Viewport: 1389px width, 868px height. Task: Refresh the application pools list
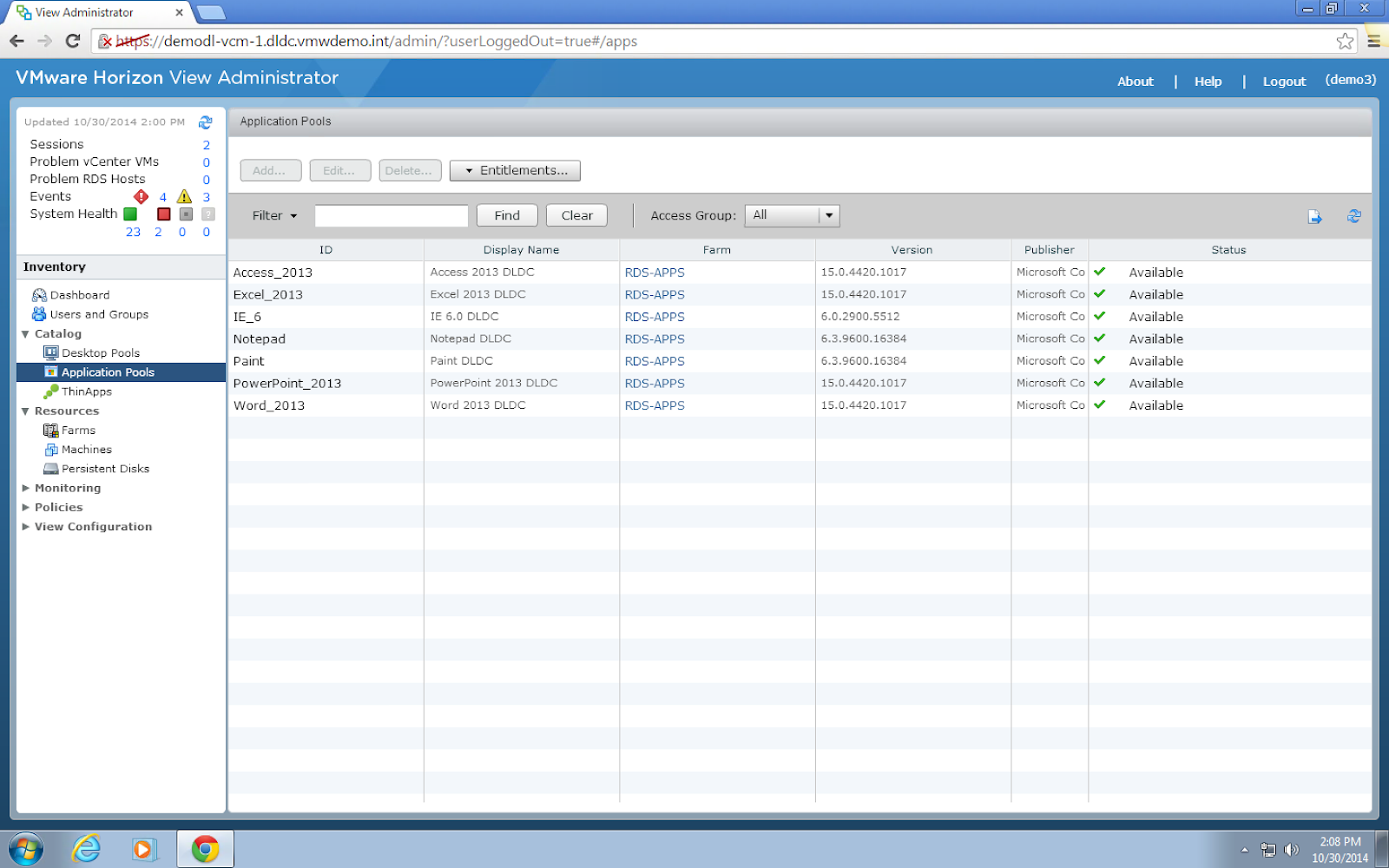click(1353, 216)
